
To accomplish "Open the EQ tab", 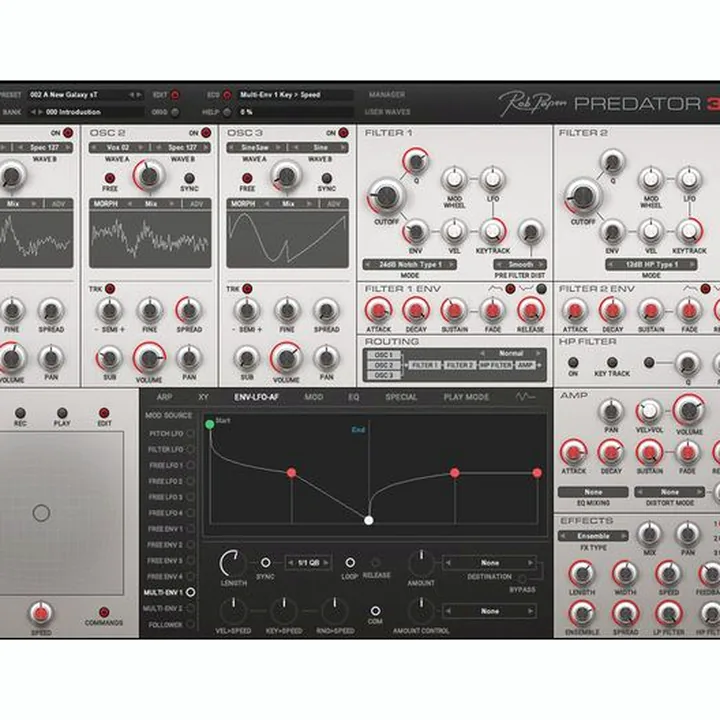I will click(x=354, y=397).
